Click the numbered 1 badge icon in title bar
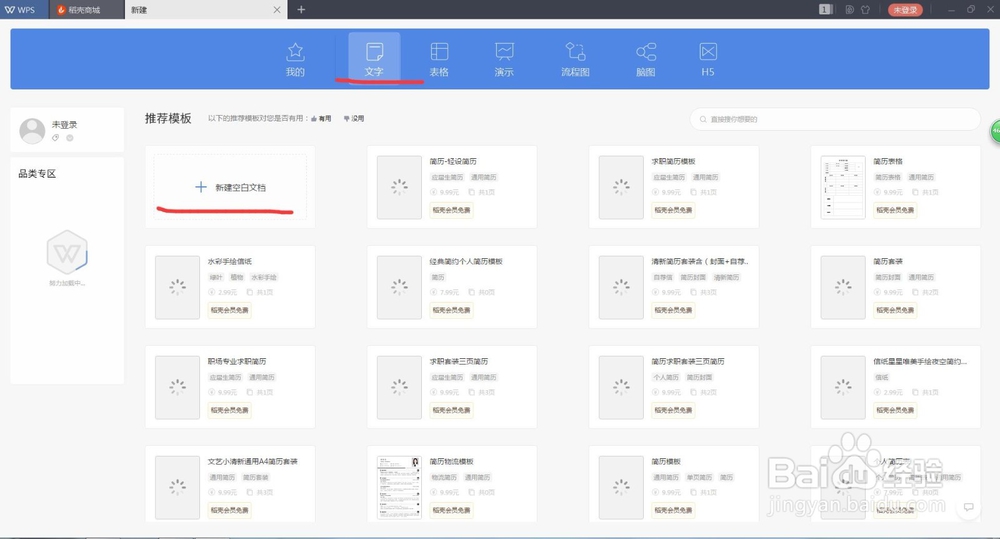This screenshot has height=539, width=1000. (x=825, y=10)
